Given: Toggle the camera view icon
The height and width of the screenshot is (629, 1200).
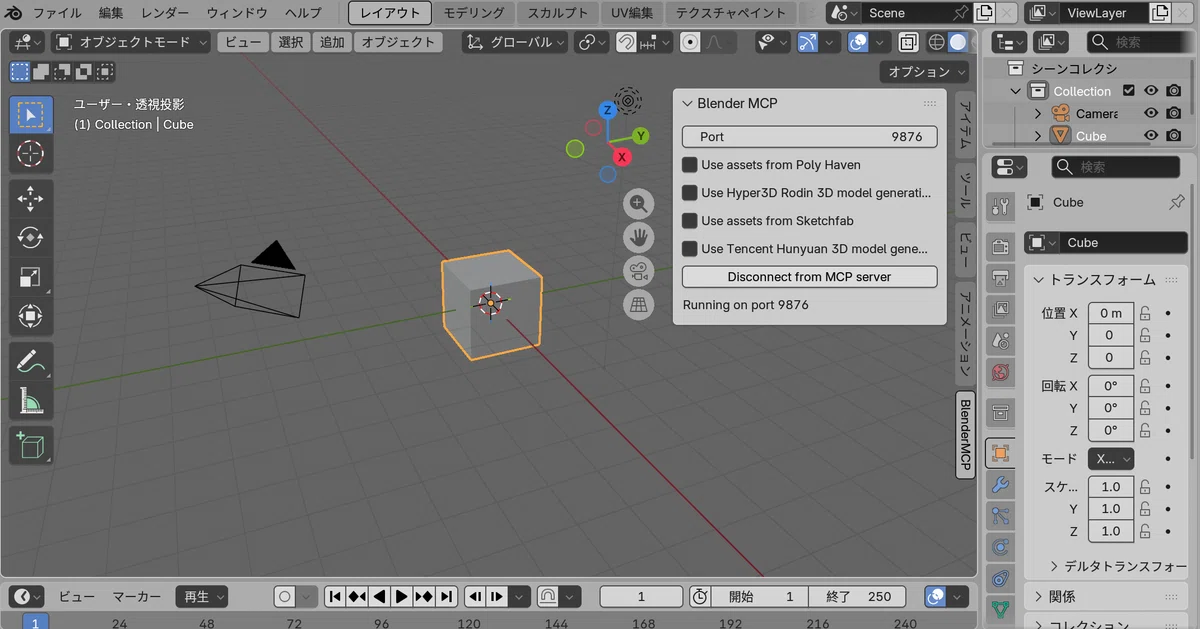Looking at the screenshot, I should (639, 271).
